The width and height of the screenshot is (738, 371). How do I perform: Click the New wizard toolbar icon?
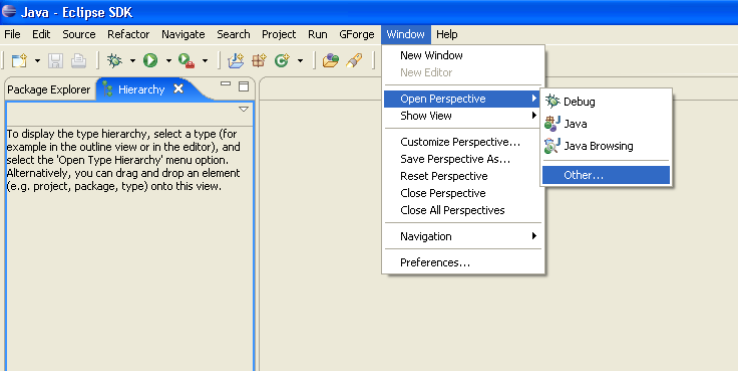(19, 61)
